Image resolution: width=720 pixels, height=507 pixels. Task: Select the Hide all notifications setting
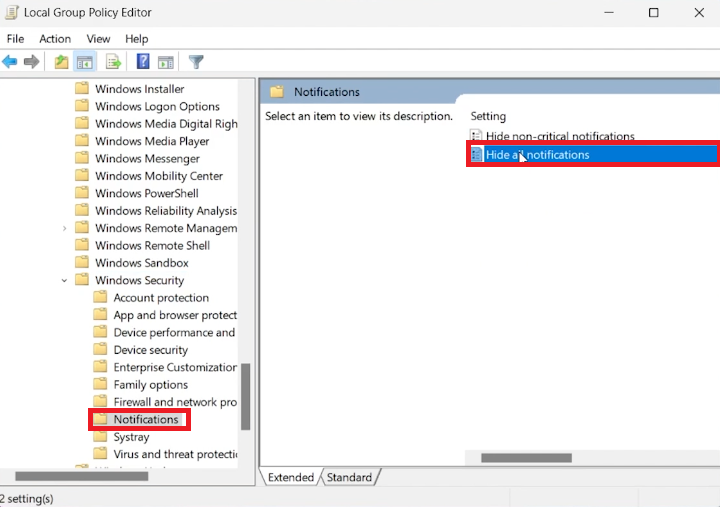tap(593, 154)
